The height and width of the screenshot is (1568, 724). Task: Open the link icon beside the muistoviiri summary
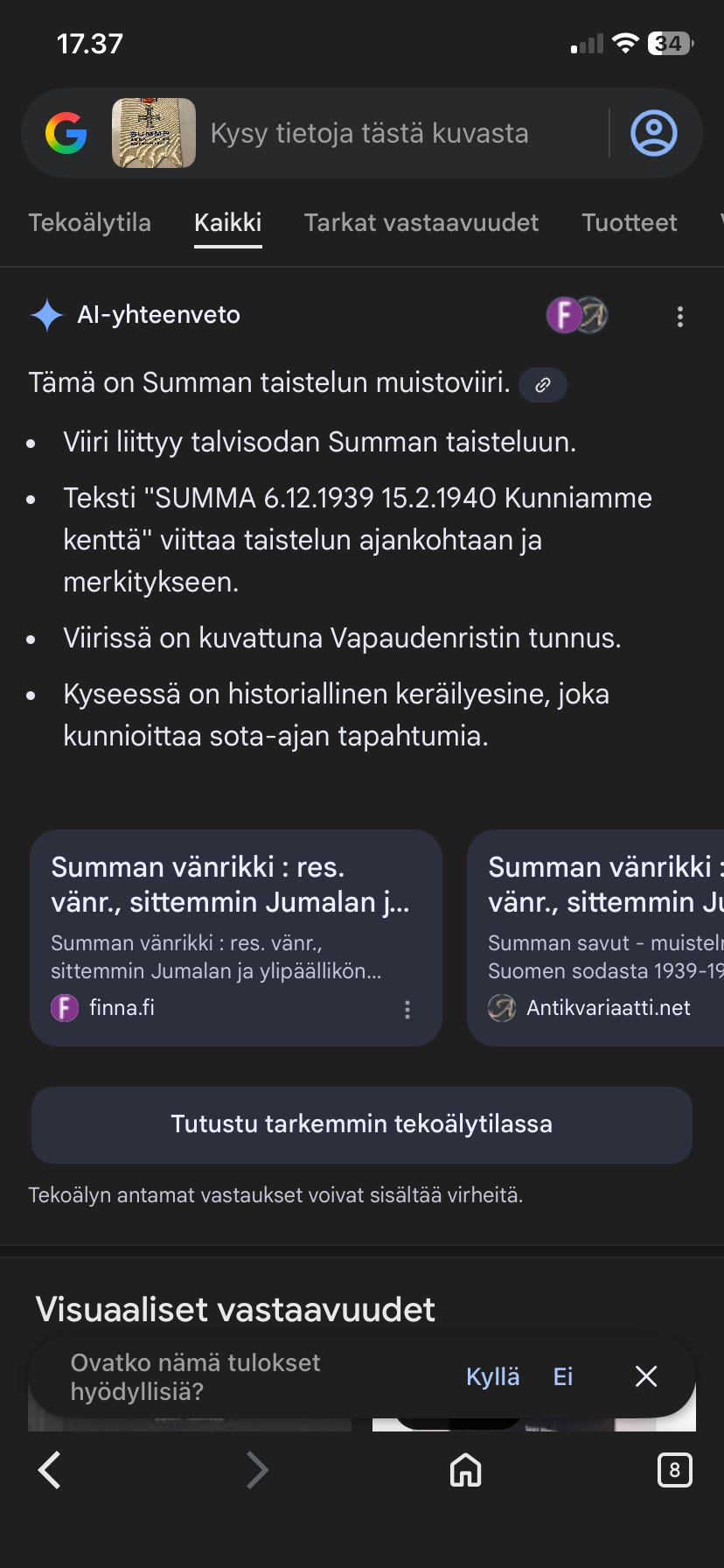[542, 385]
